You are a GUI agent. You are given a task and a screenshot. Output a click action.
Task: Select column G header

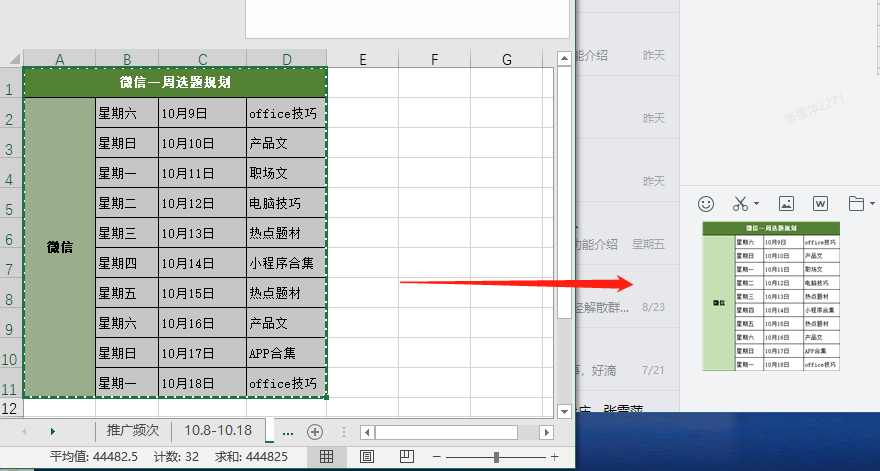coord(507,59)
